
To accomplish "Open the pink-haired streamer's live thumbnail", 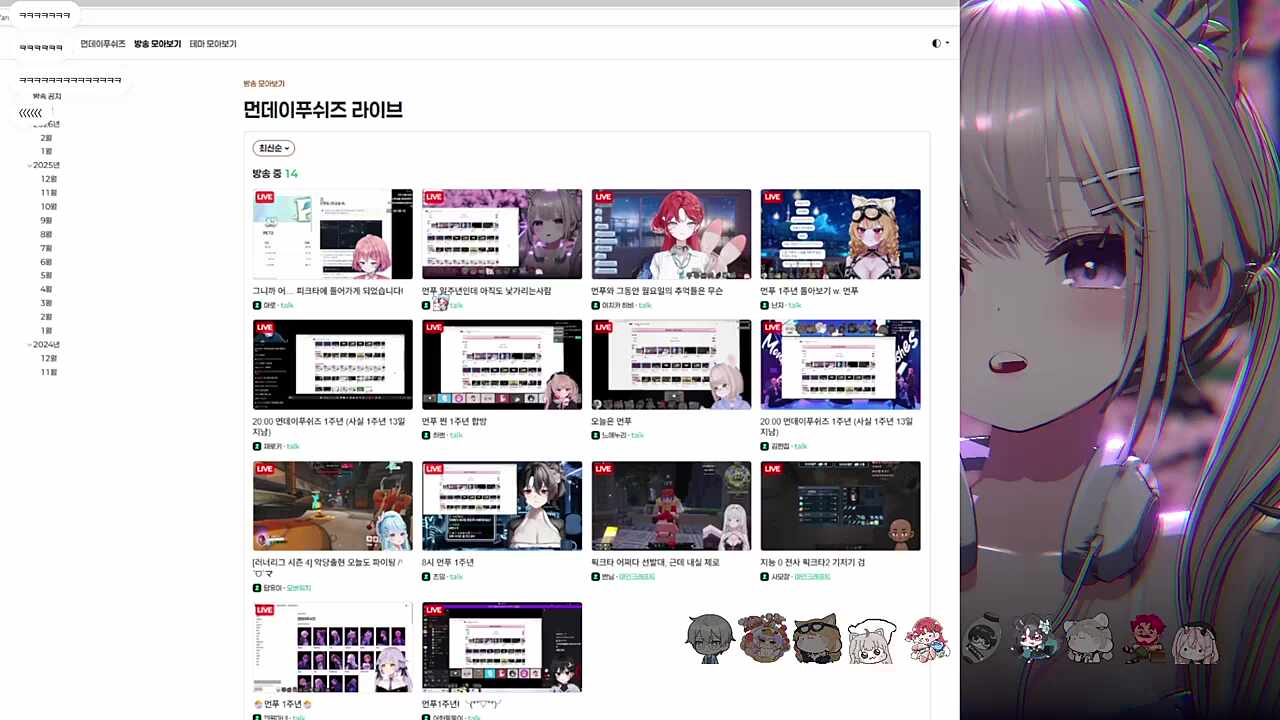I will [332, 234].
